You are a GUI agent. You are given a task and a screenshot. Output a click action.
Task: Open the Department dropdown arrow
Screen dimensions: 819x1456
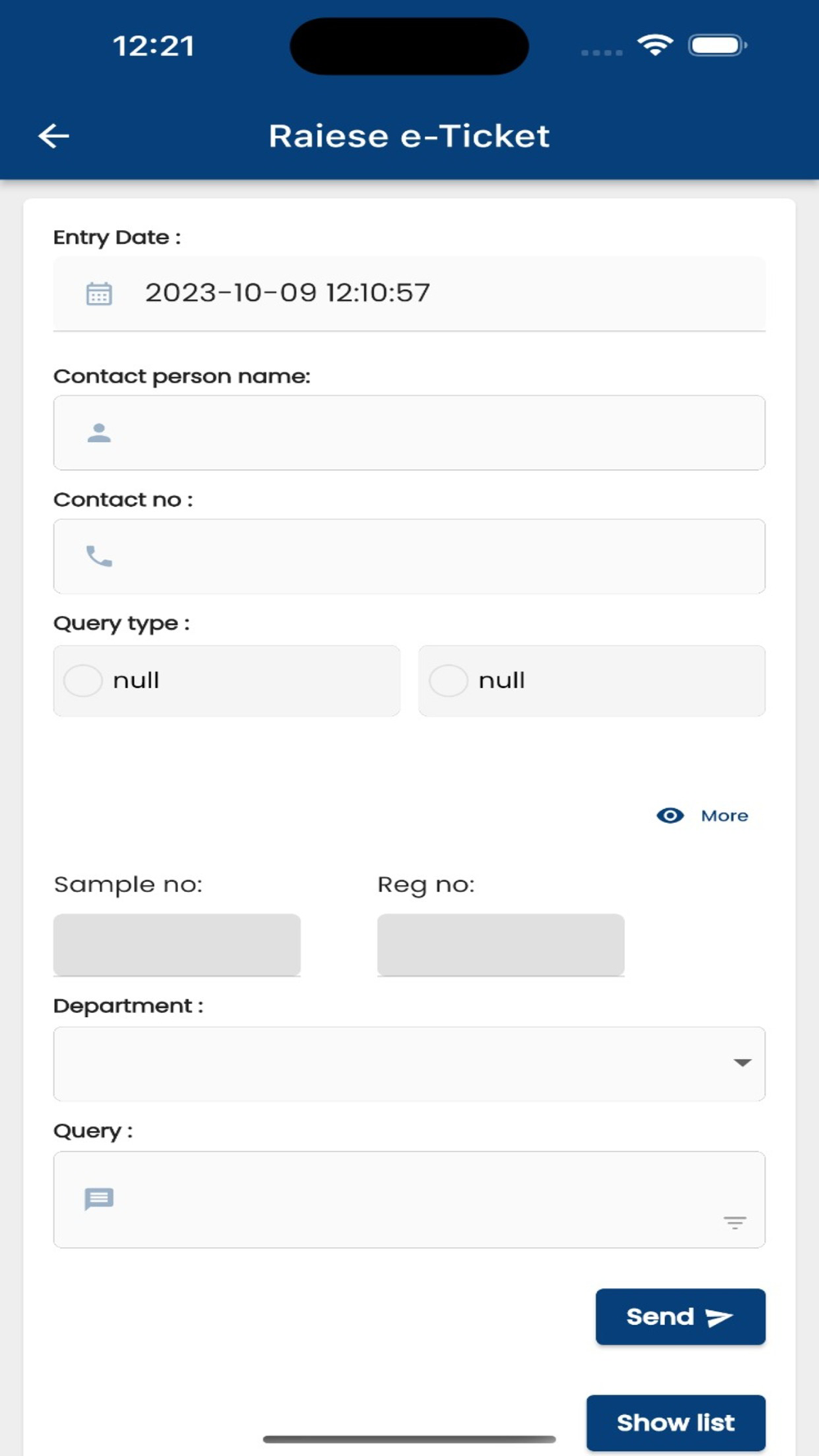742,1063
